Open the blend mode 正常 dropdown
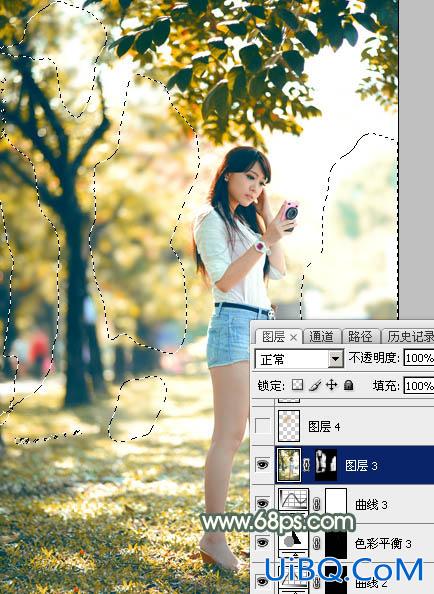The image size is (434, 594). 299,359
